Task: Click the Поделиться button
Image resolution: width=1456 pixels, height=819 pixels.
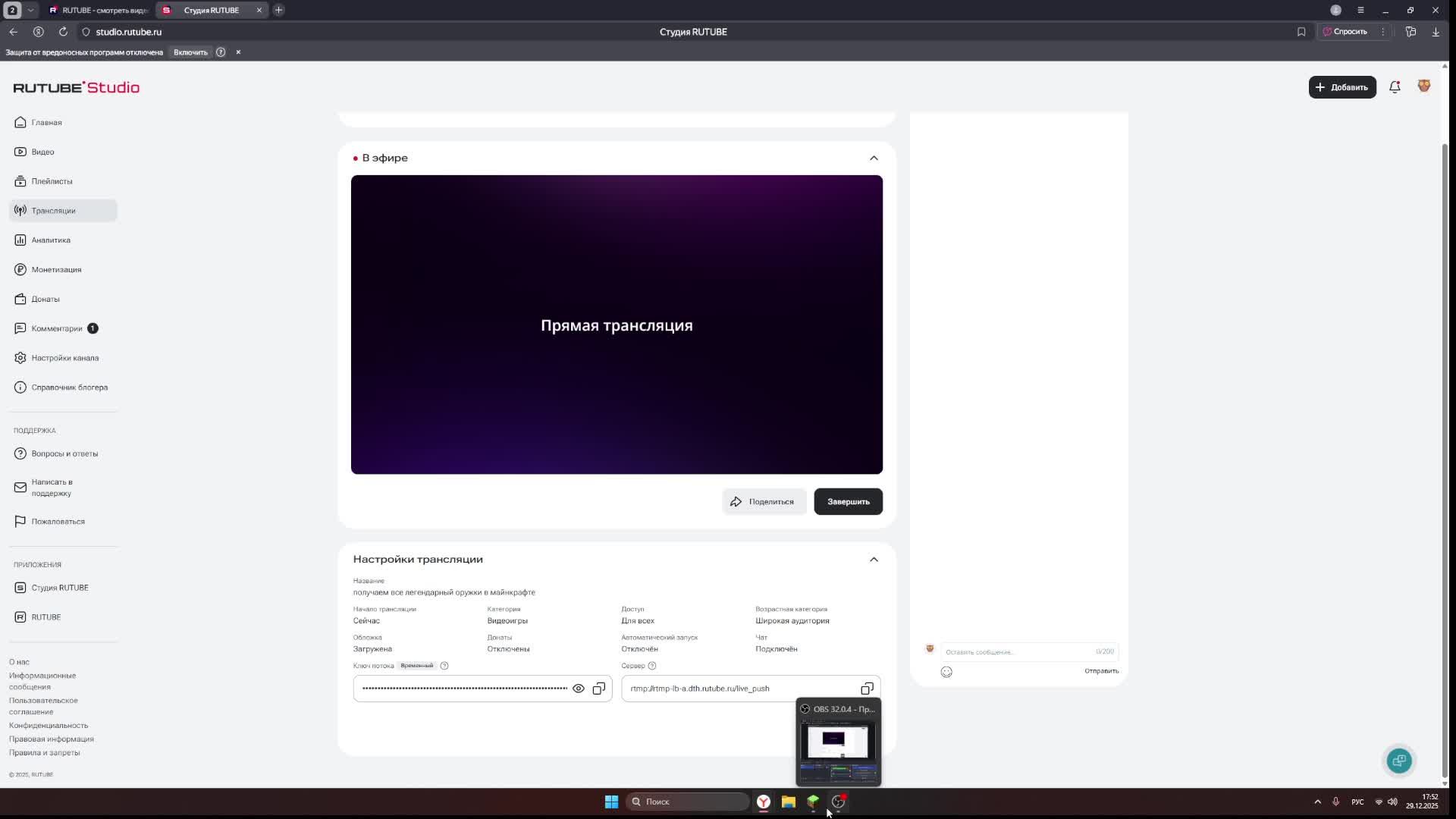Action: click(x=763, y=502)
